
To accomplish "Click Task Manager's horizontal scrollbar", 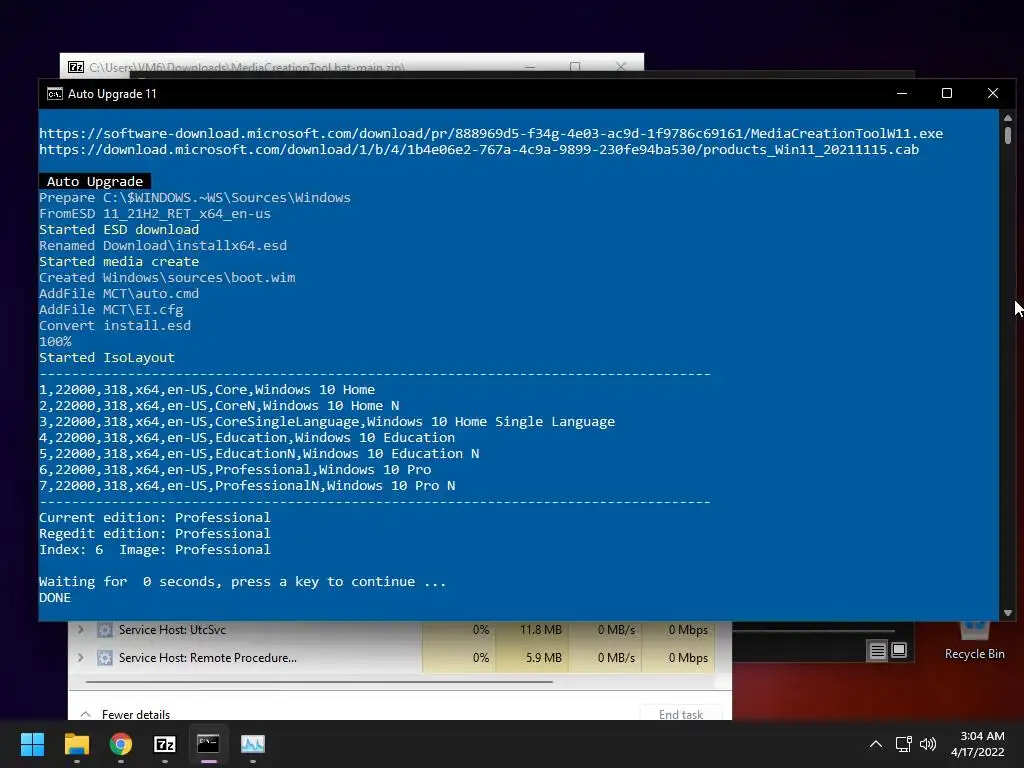I will tap(319, 682).
